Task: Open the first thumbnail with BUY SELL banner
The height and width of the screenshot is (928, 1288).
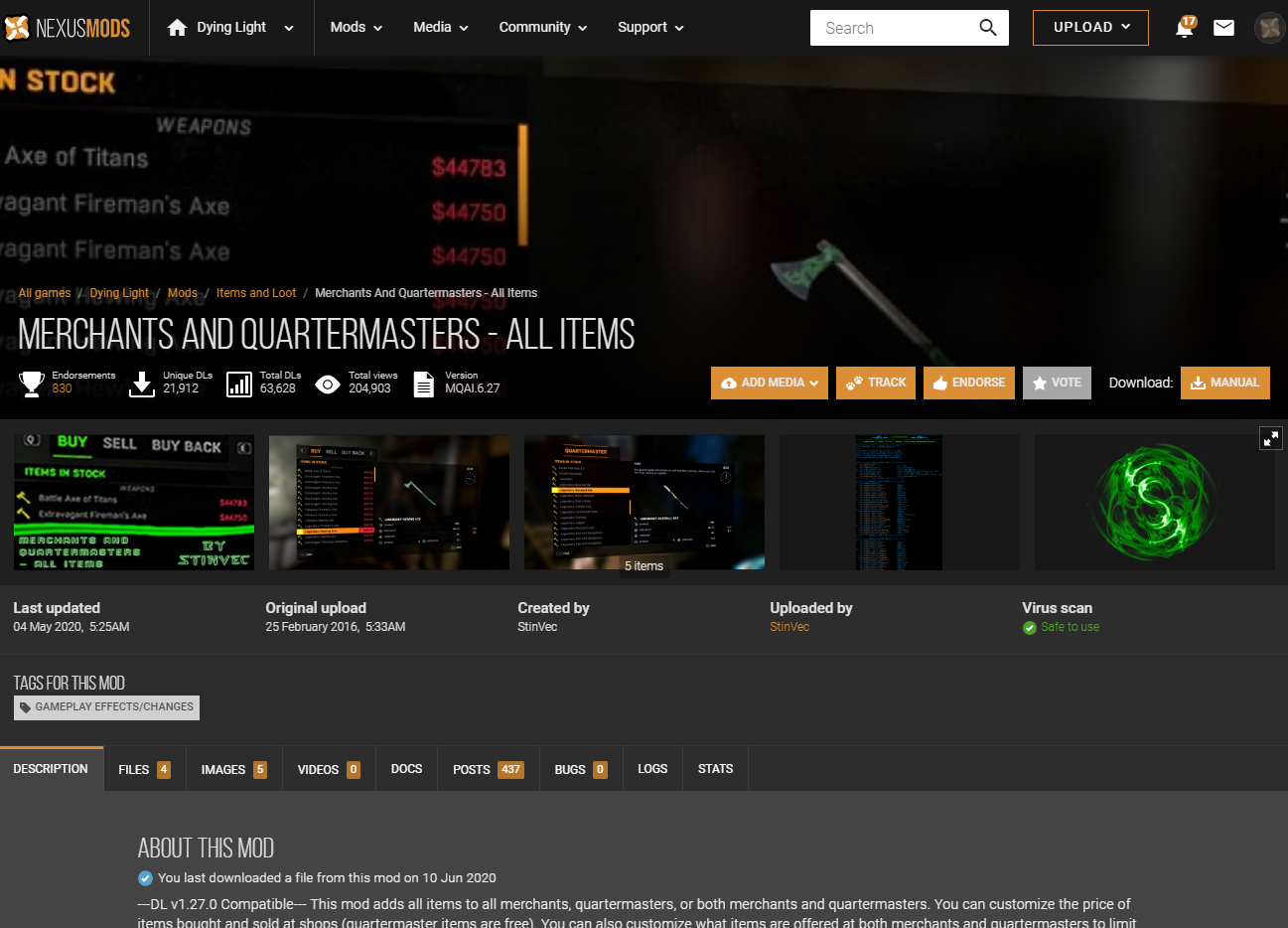Action: pyautogui.click(x=134, y=502)
